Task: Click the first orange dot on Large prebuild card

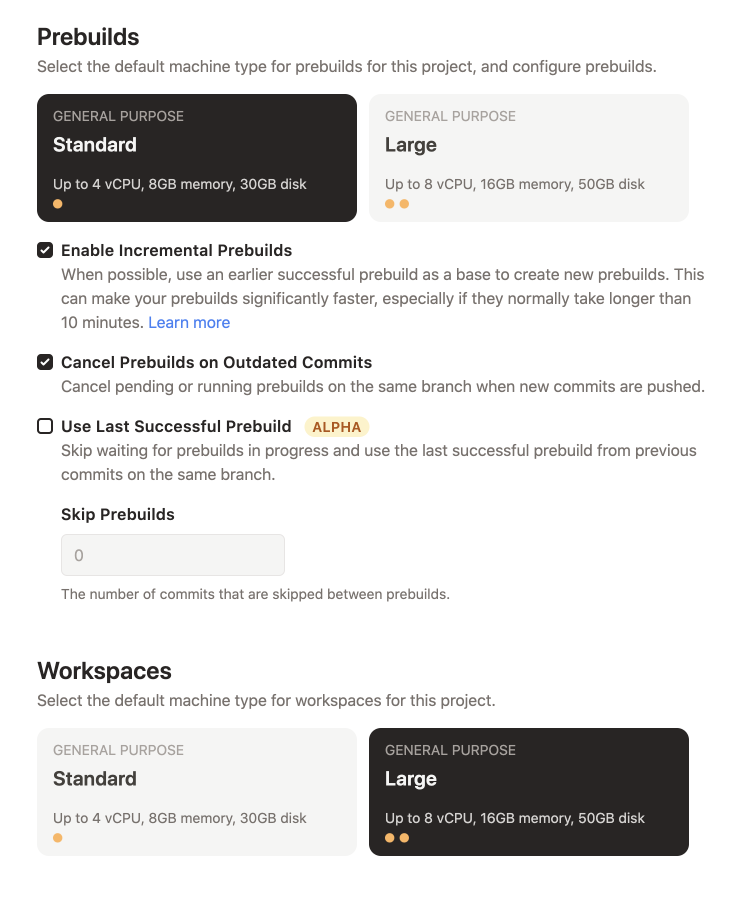Action: point(389,203)
